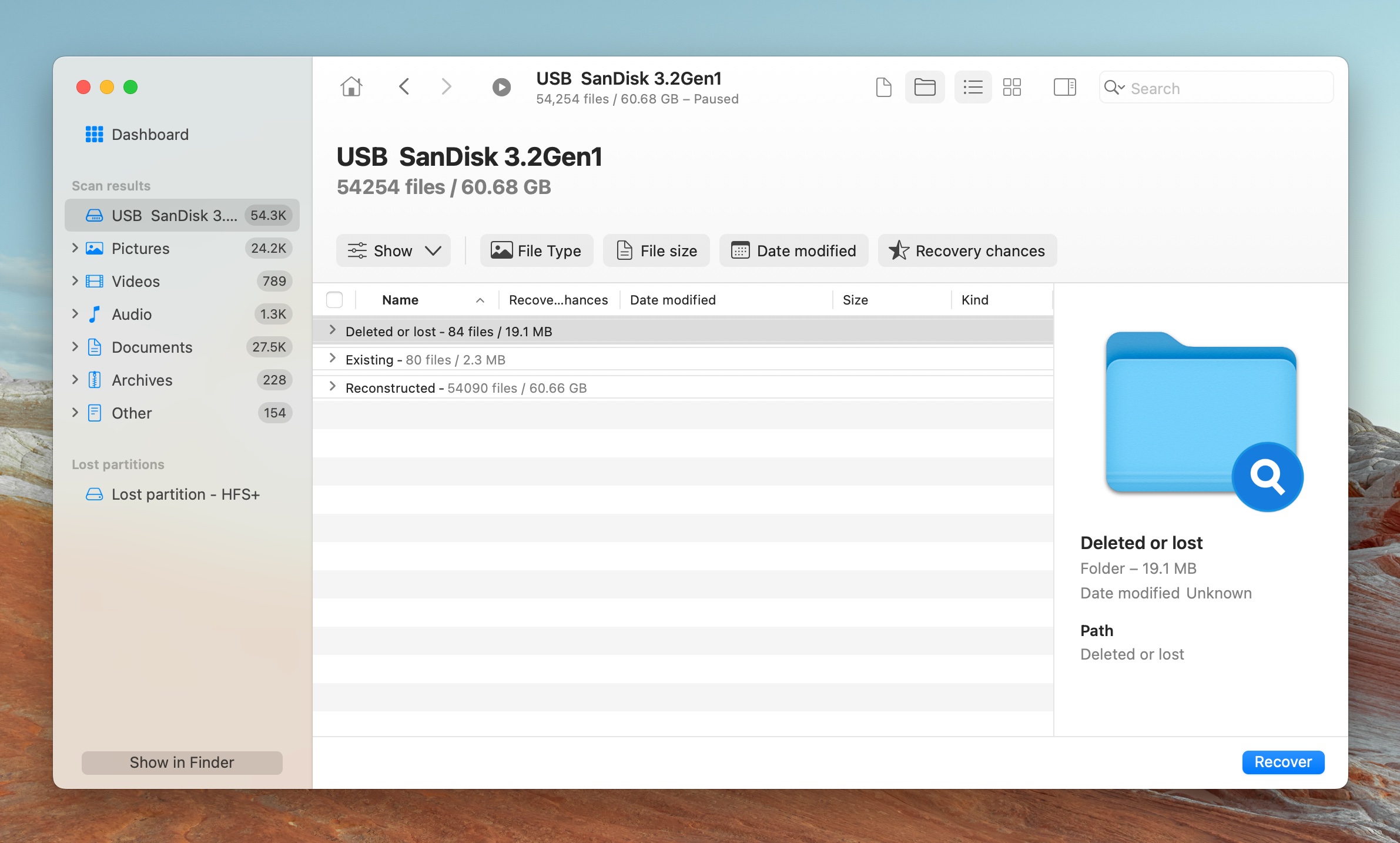The height and width of the screenshot is (843, 1400).
Task: Select row Deleted or lost - 84 files
Action: [682, 331]
